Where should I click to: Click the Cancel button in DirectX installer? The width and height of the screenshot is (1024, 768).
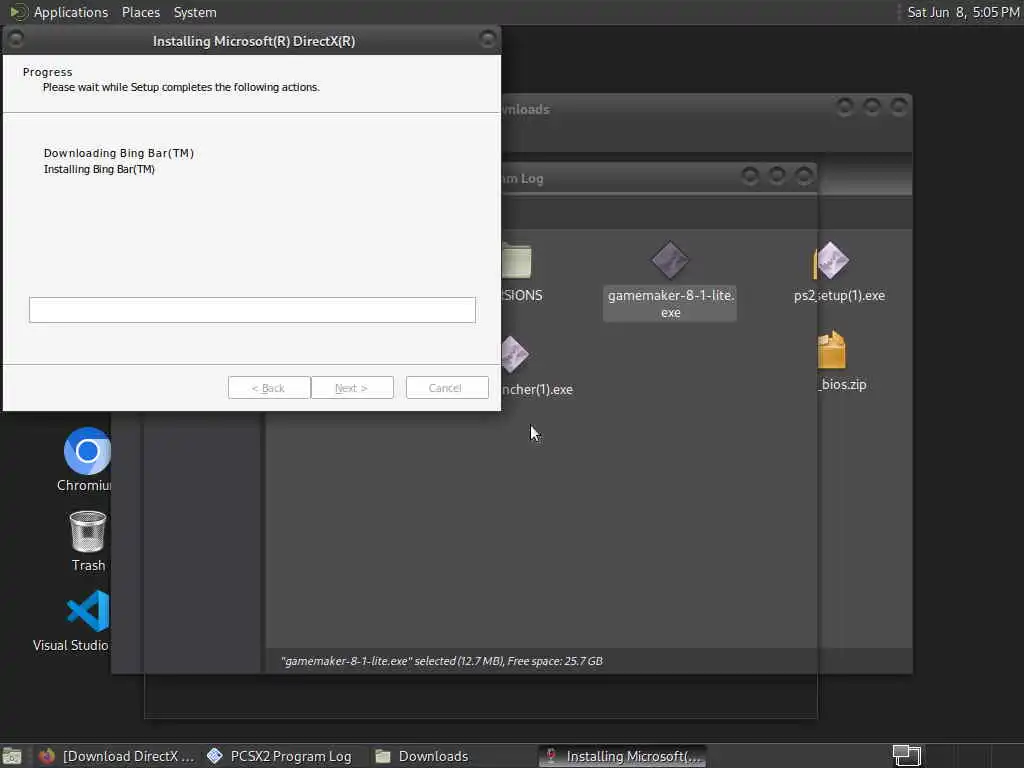tap(447, 387)
